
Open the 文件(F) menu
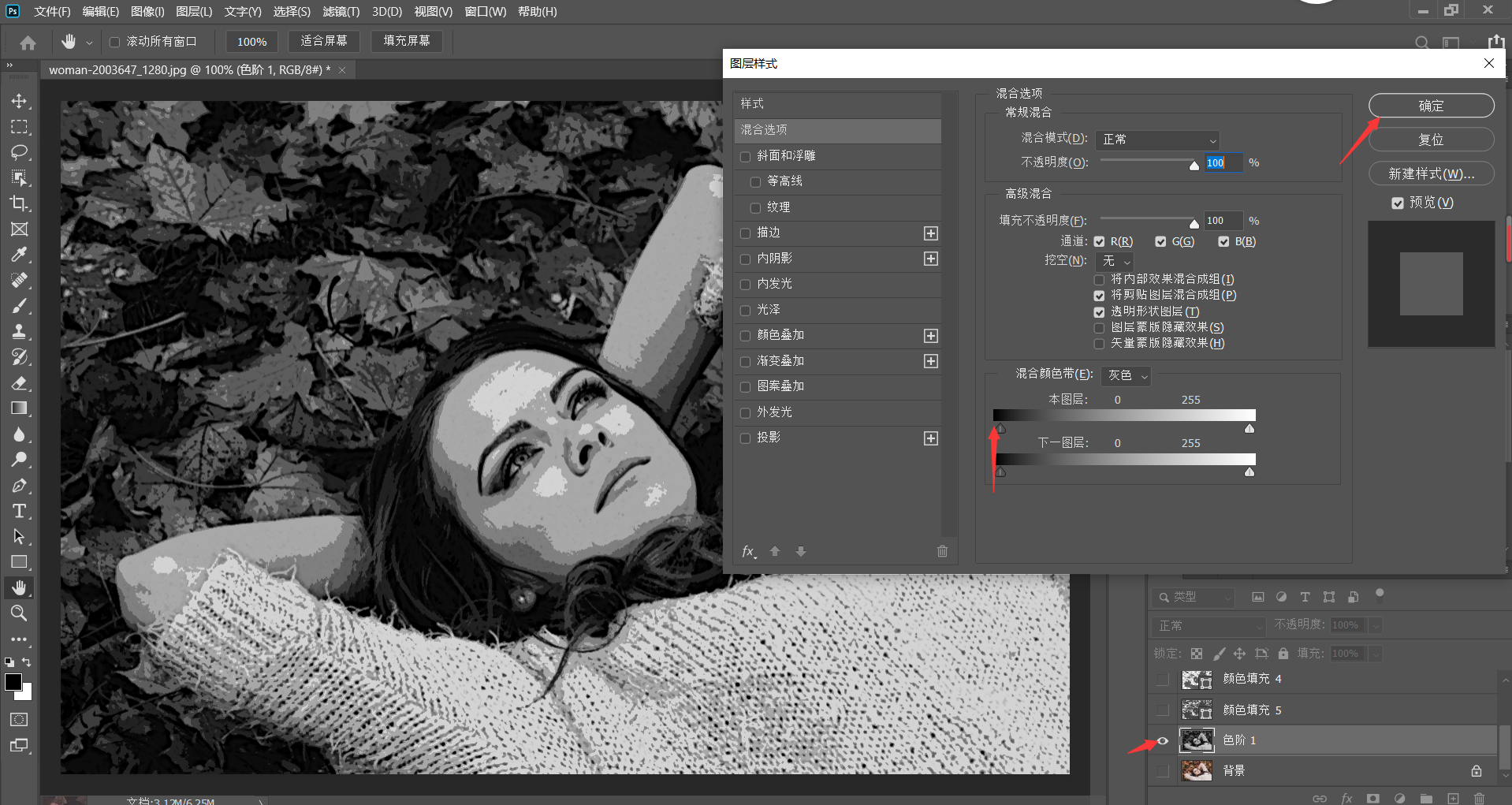(52, 12)
